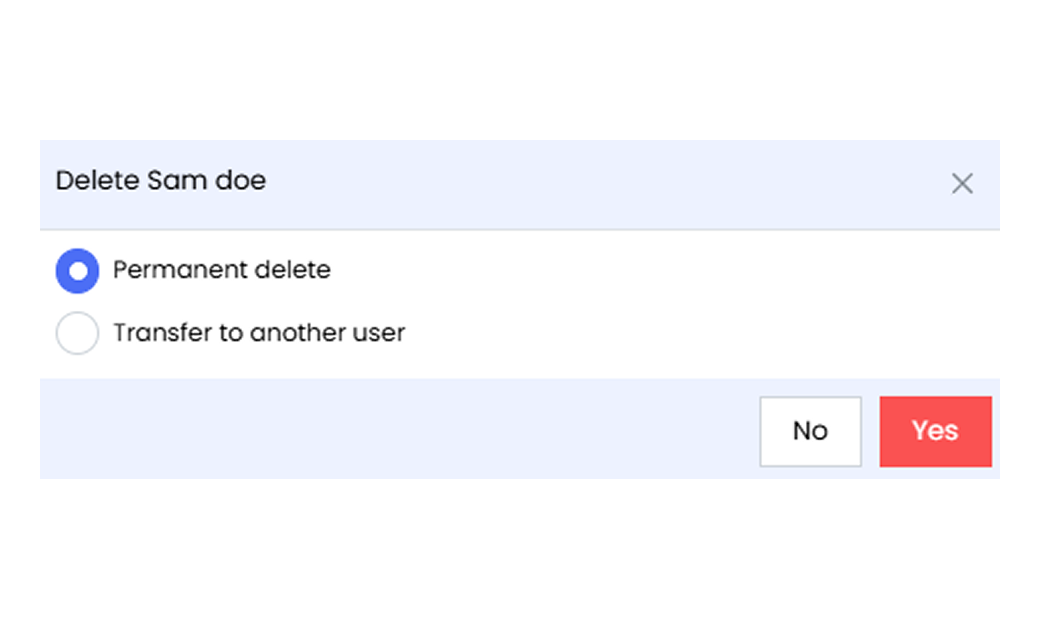Screen dimensions: 1040x620
Task: Click the Delete Sam doe title text
Action: pyautogui.click(x=161, y=181)
